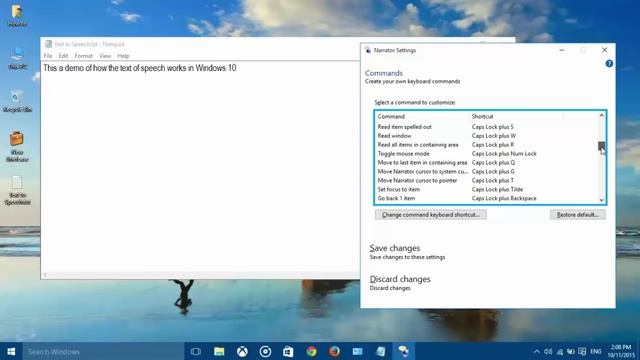Click the Discard changes link
Image resolution: width=640 pixels, height=360 pixels.
tap(400, 279)
